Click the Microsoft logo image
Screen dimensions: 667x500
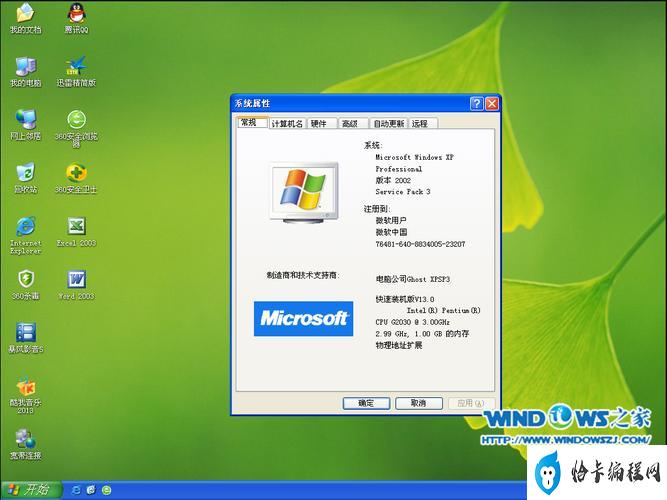[x=303, y=319]
